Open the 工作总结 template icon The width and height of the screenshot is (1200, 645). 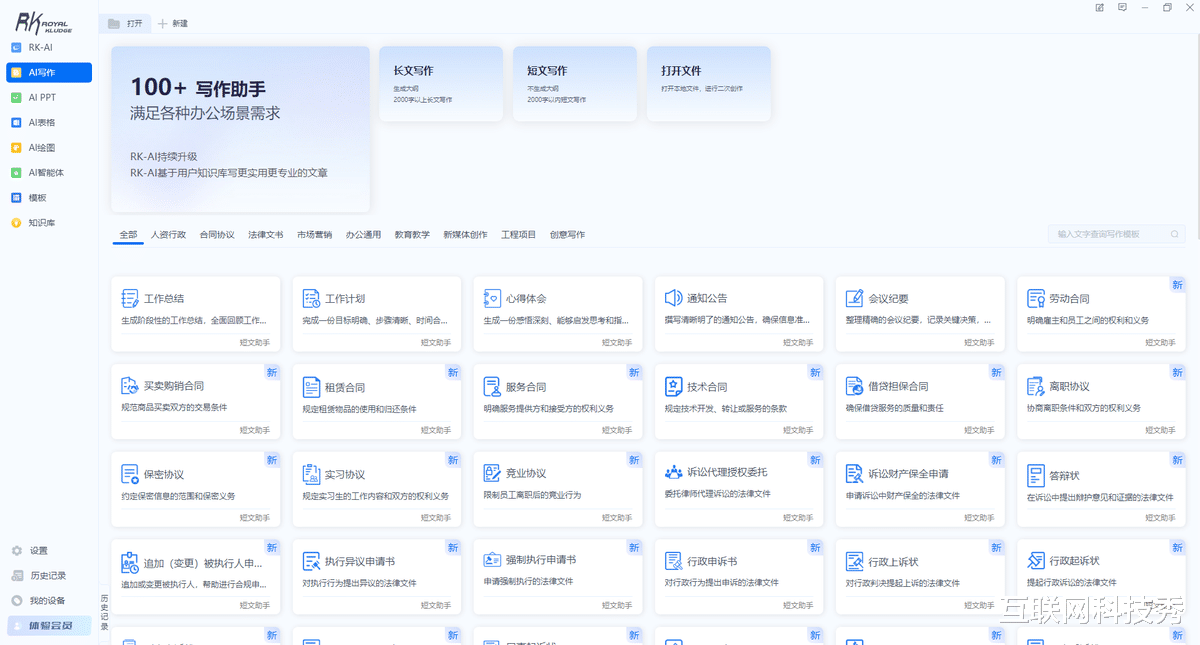point(130,298)
